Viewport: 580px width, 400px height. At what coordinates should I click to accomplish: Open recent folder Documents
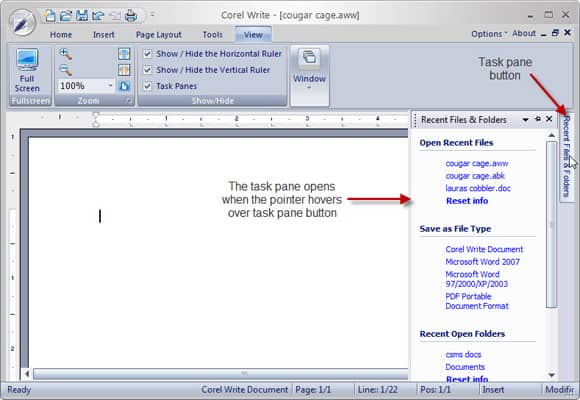(465, 367)
